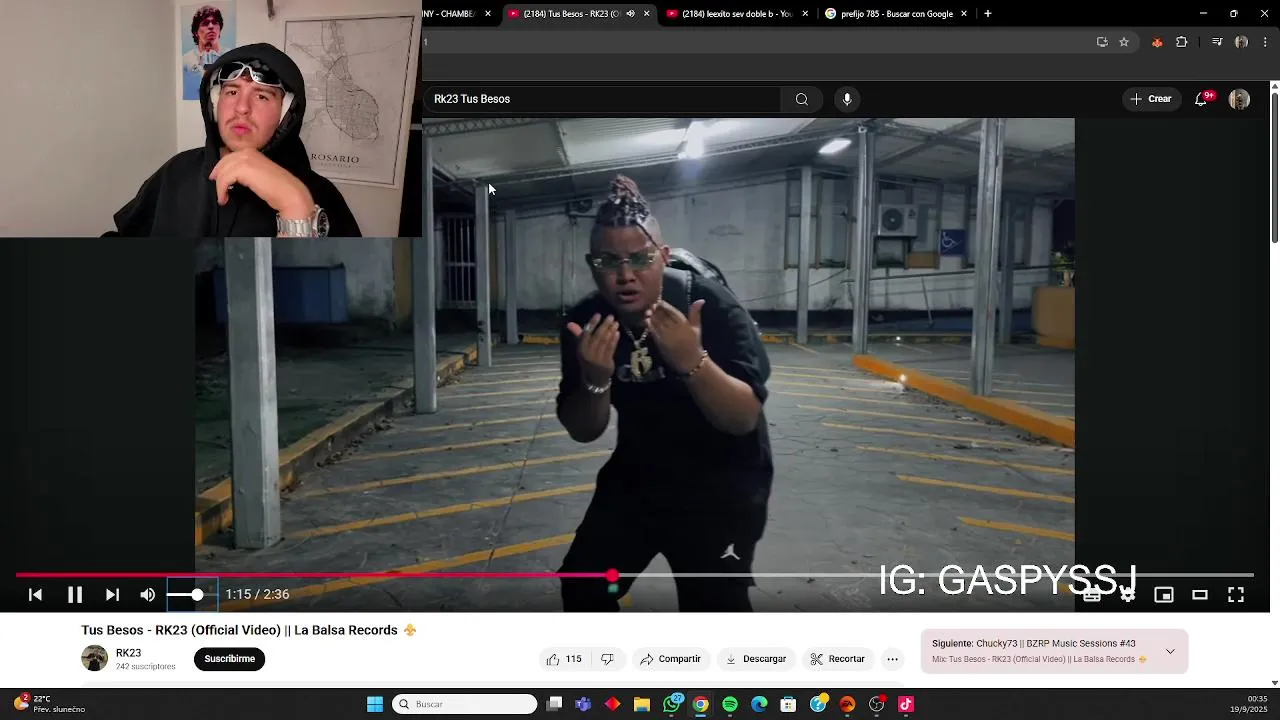
Task: Close the leexito sev doble b tab
Action: 805,14
